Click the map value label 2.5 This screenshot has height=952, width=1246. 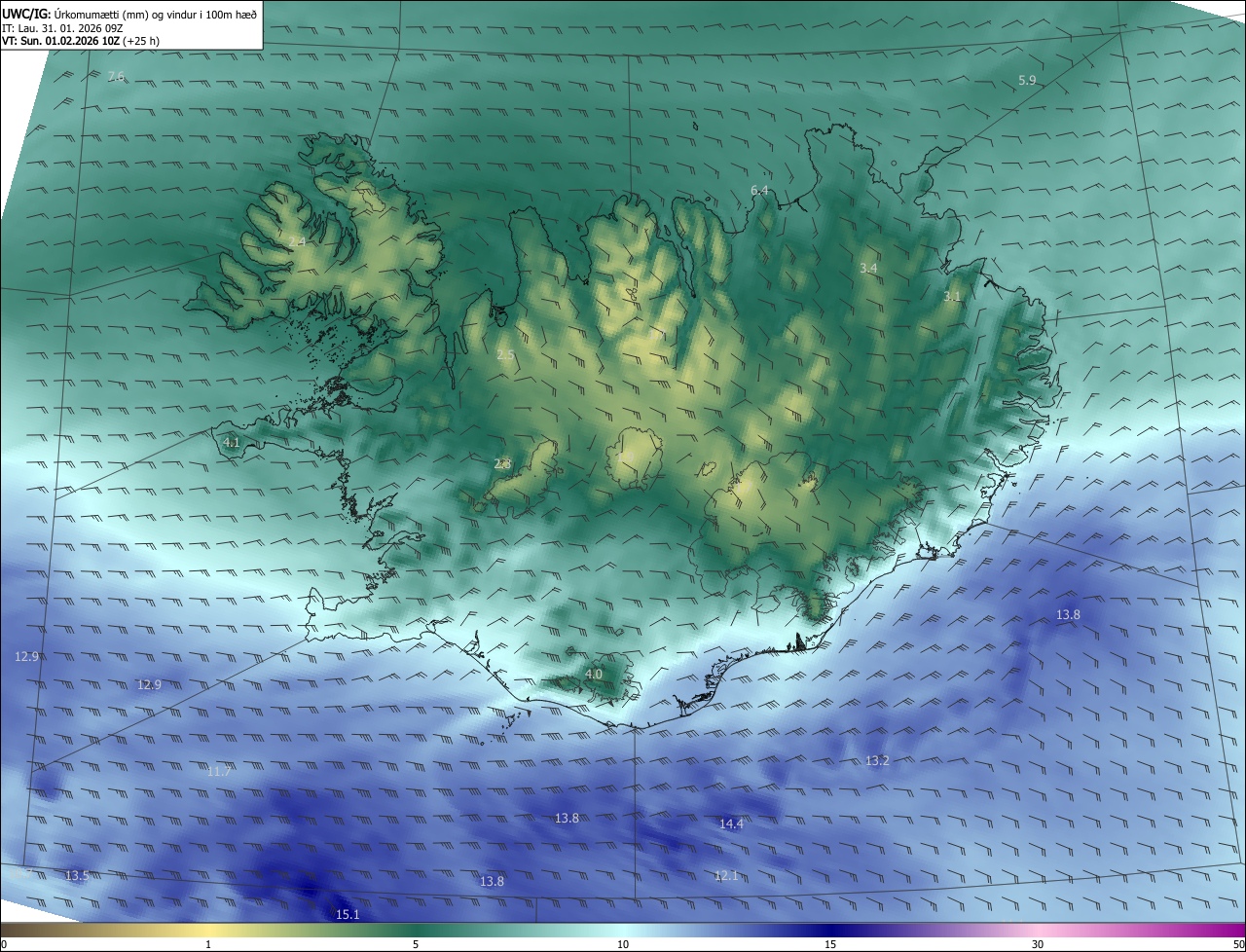(505, 355)
